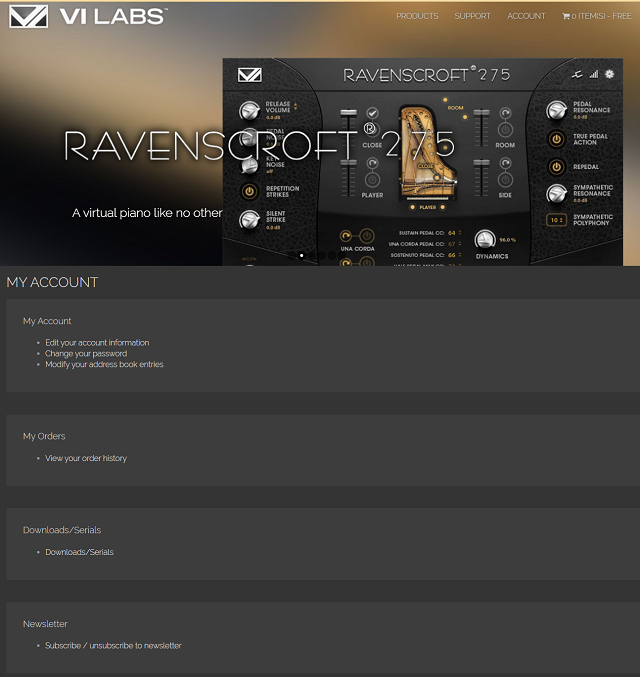Screen dimensions: 640x677
Task: Click Subscribe / unsubscribe to newsletter
Action: (x=113, y=645)
